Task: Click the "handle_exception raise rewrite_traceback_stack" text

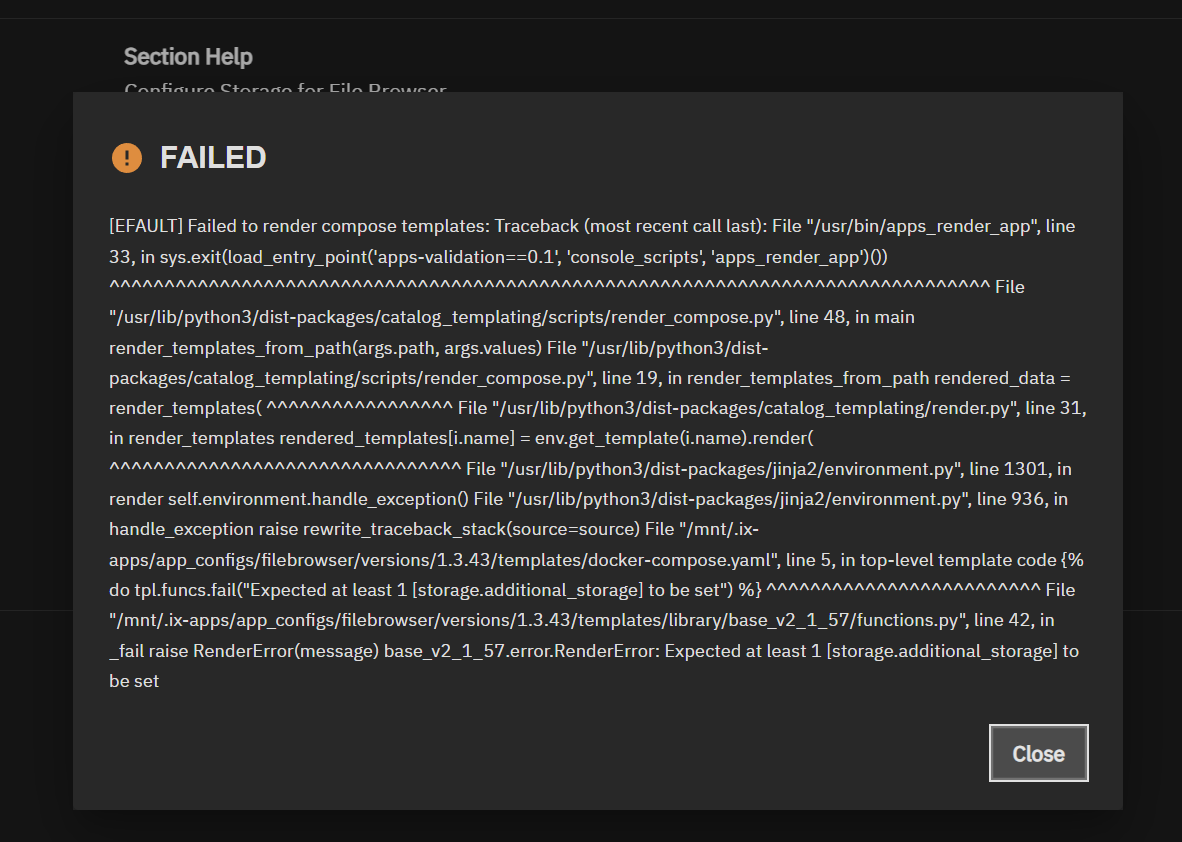Action: point(375,529)
